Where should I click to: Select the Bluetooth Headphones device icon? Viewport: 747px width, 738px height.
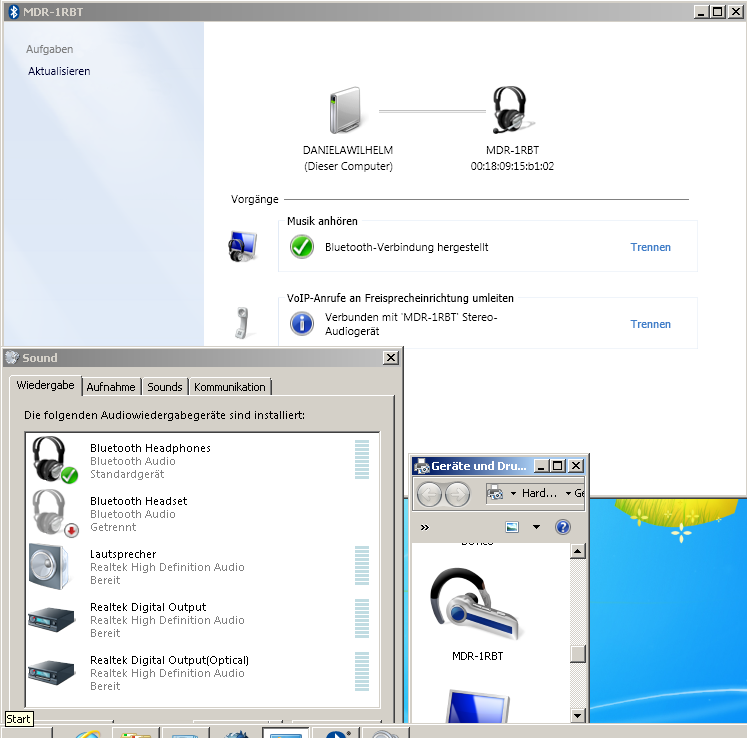tap(54, 460)
